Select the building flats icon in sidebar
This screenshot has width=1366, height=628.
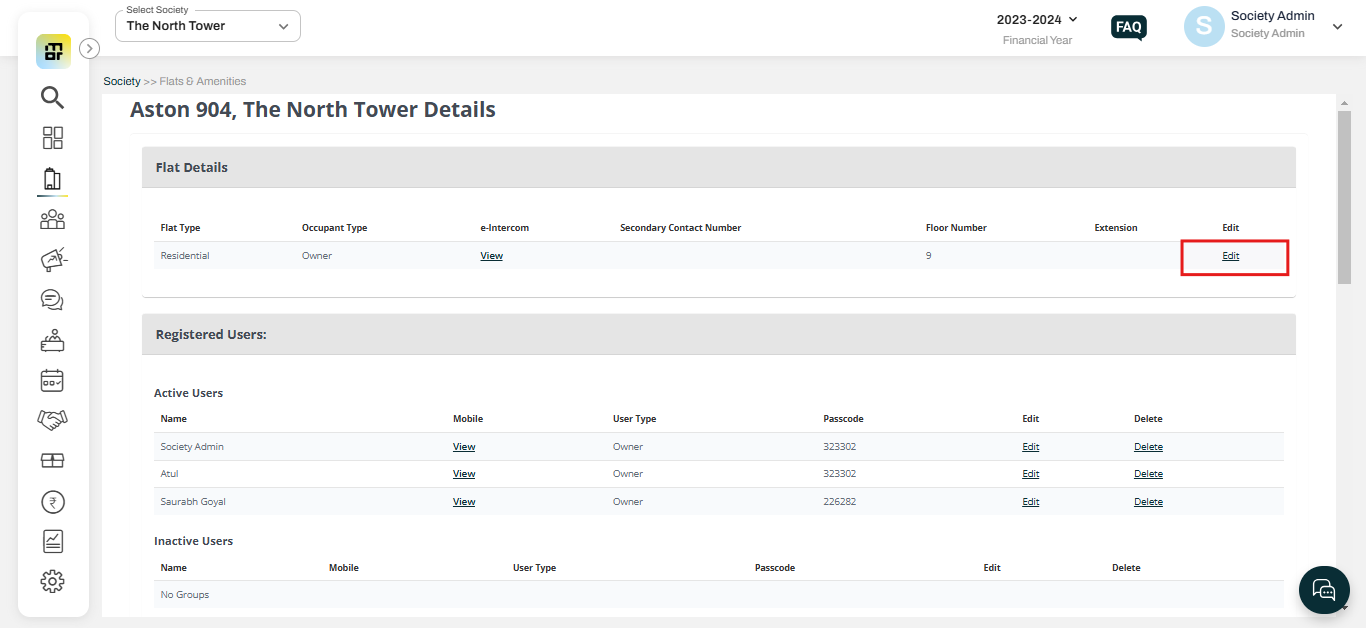coord(52,179)
